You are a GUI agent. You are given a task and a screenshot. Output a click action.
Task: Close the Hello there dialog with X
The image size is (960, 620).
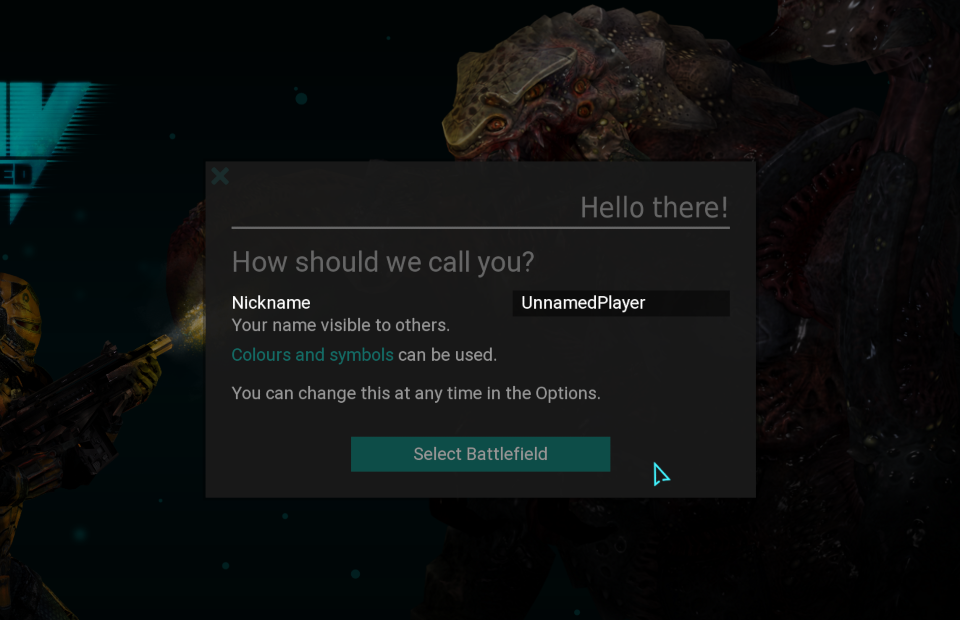(220, 177)
